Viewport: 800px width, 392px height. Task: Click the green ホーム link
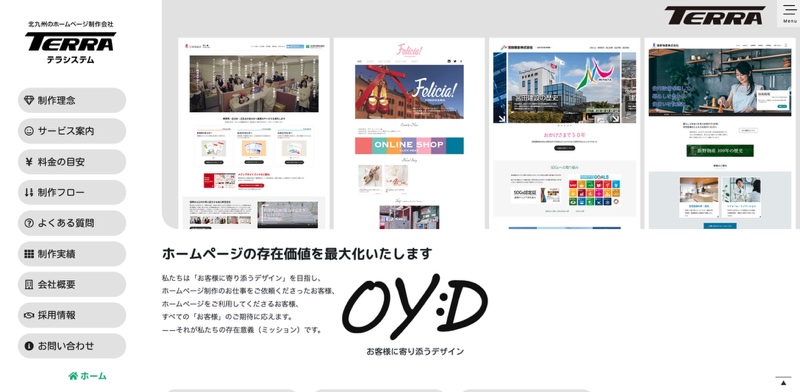pos(88,376)
